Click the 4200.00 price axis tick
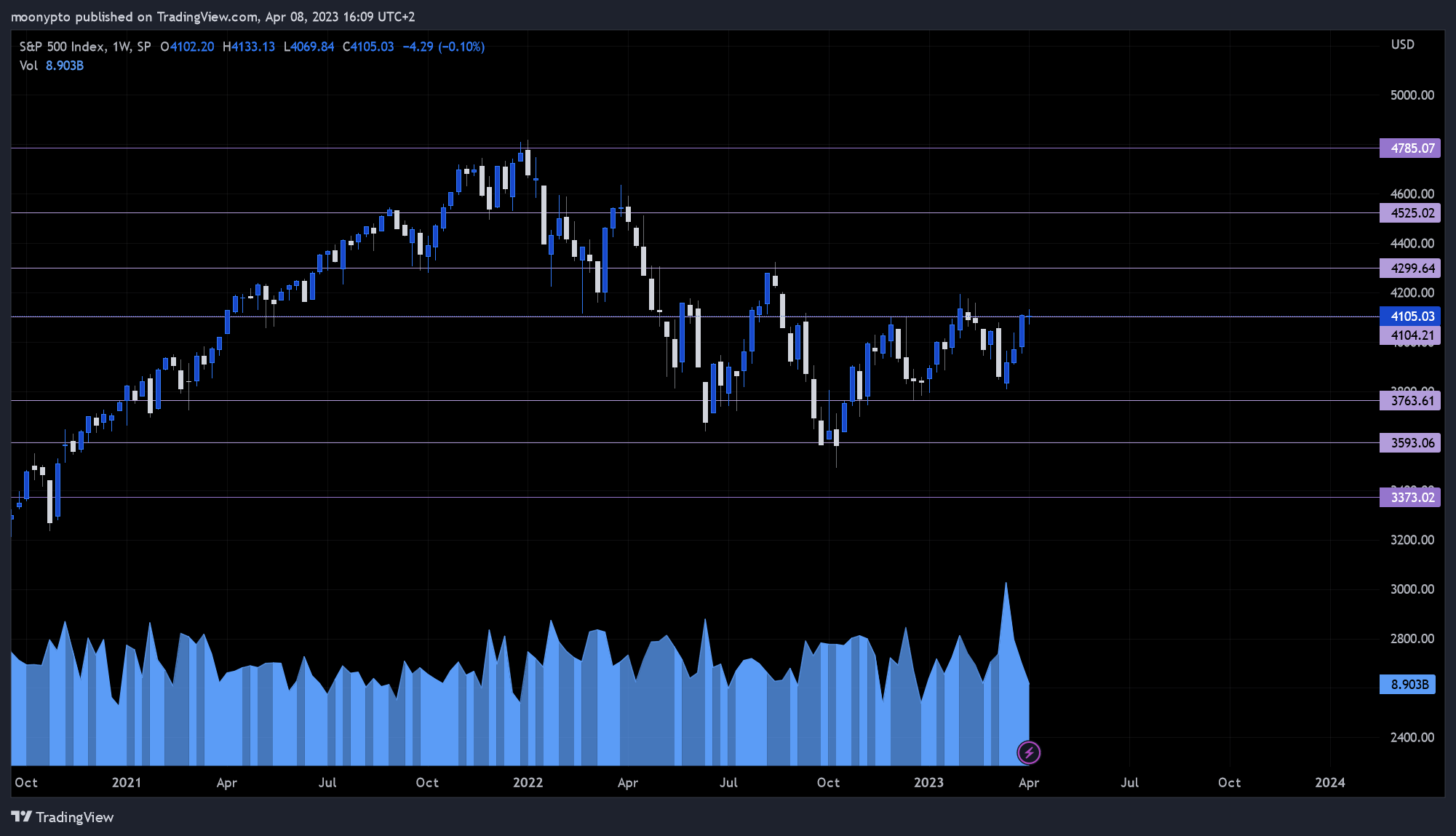1456x836 pixels. pyautogui.click(x=1412, y=292)
